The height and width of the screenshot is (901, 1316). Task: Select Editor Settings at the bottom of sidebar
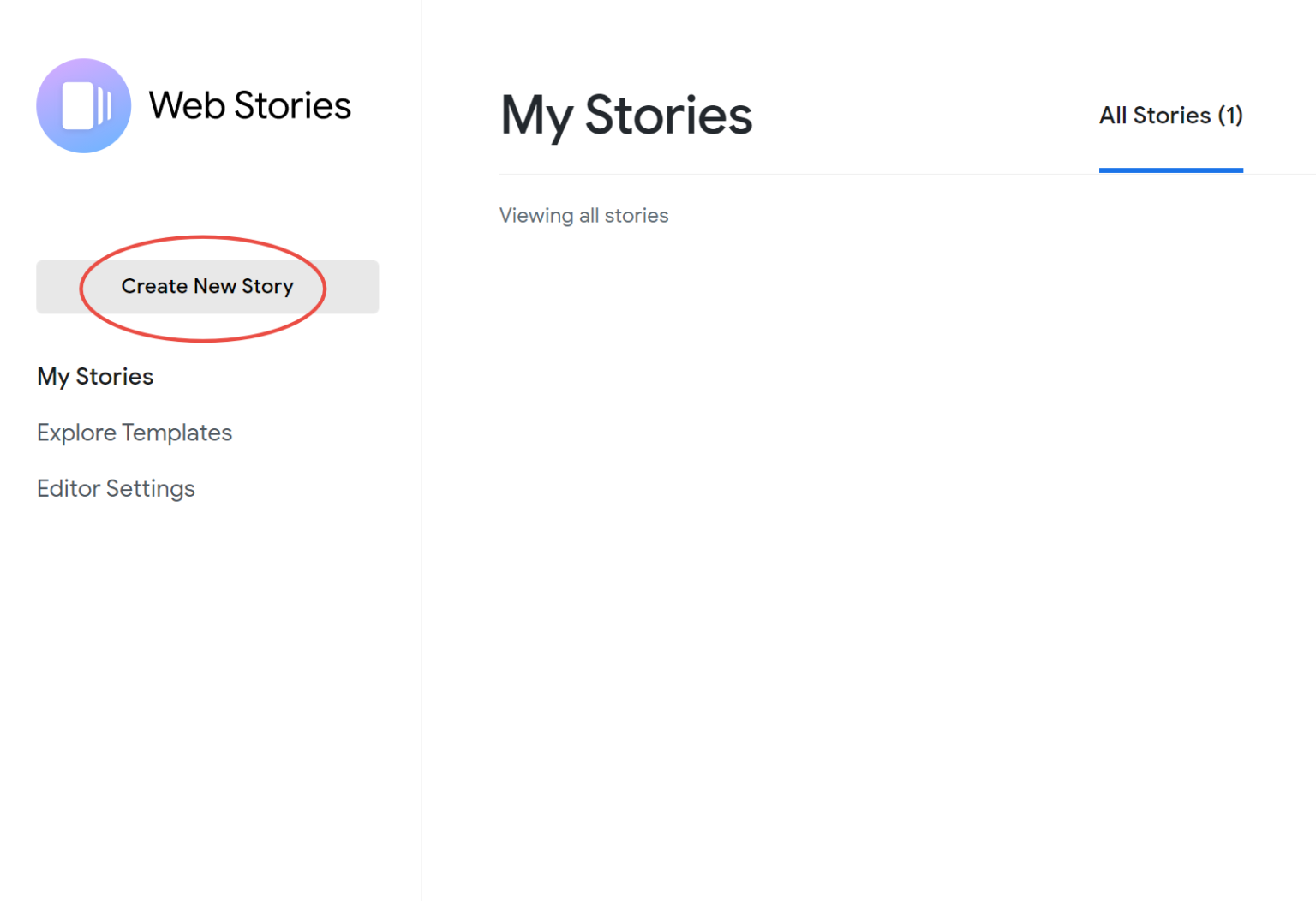point(116,488)
